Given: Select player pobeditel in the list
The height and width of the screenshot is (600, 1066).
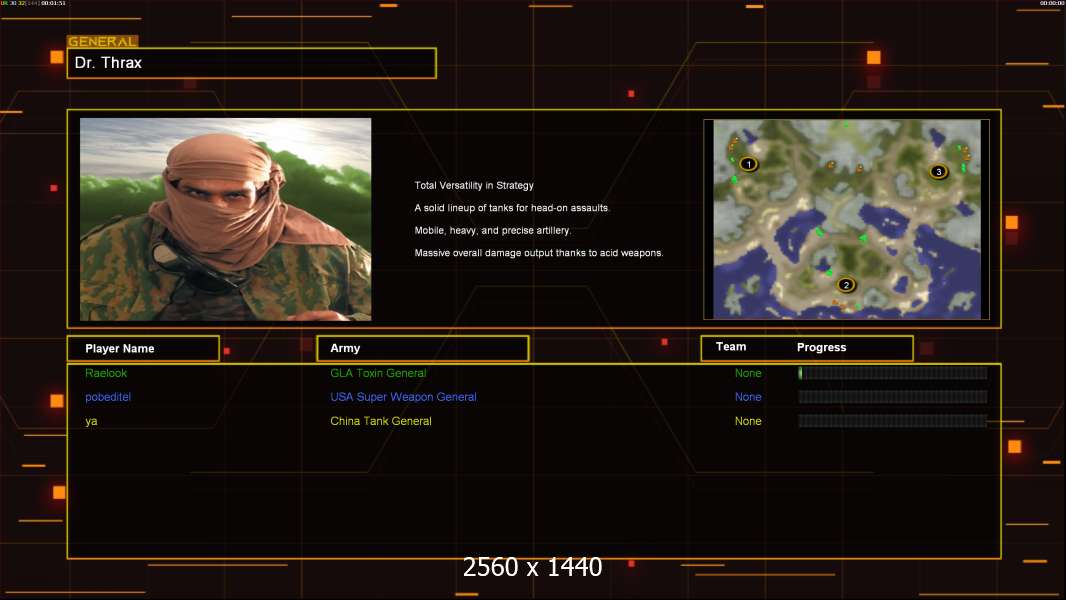Looking at the screenshot, I should coord(108,397).
